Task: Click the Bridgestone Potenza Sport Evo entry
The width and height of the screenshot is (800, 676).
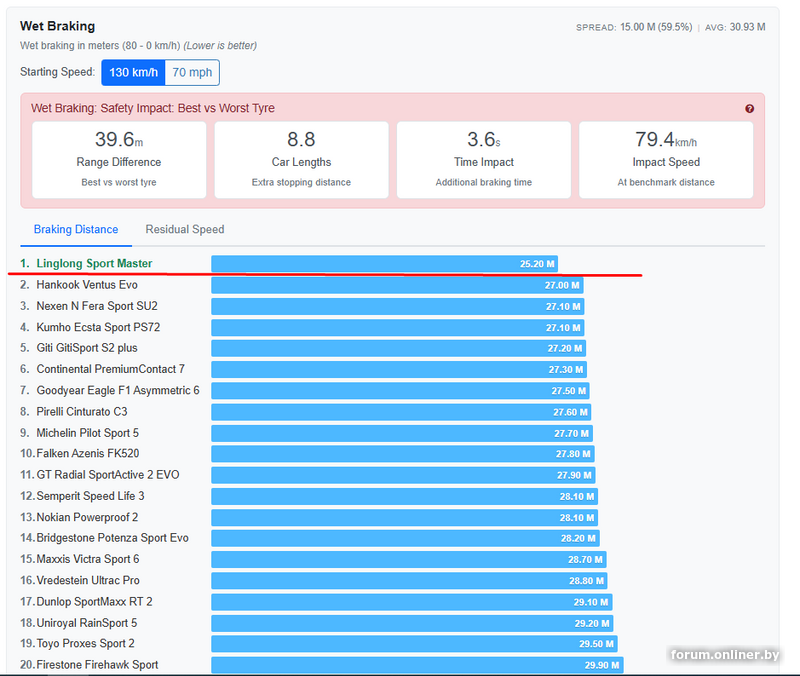Action: (112, 538)
